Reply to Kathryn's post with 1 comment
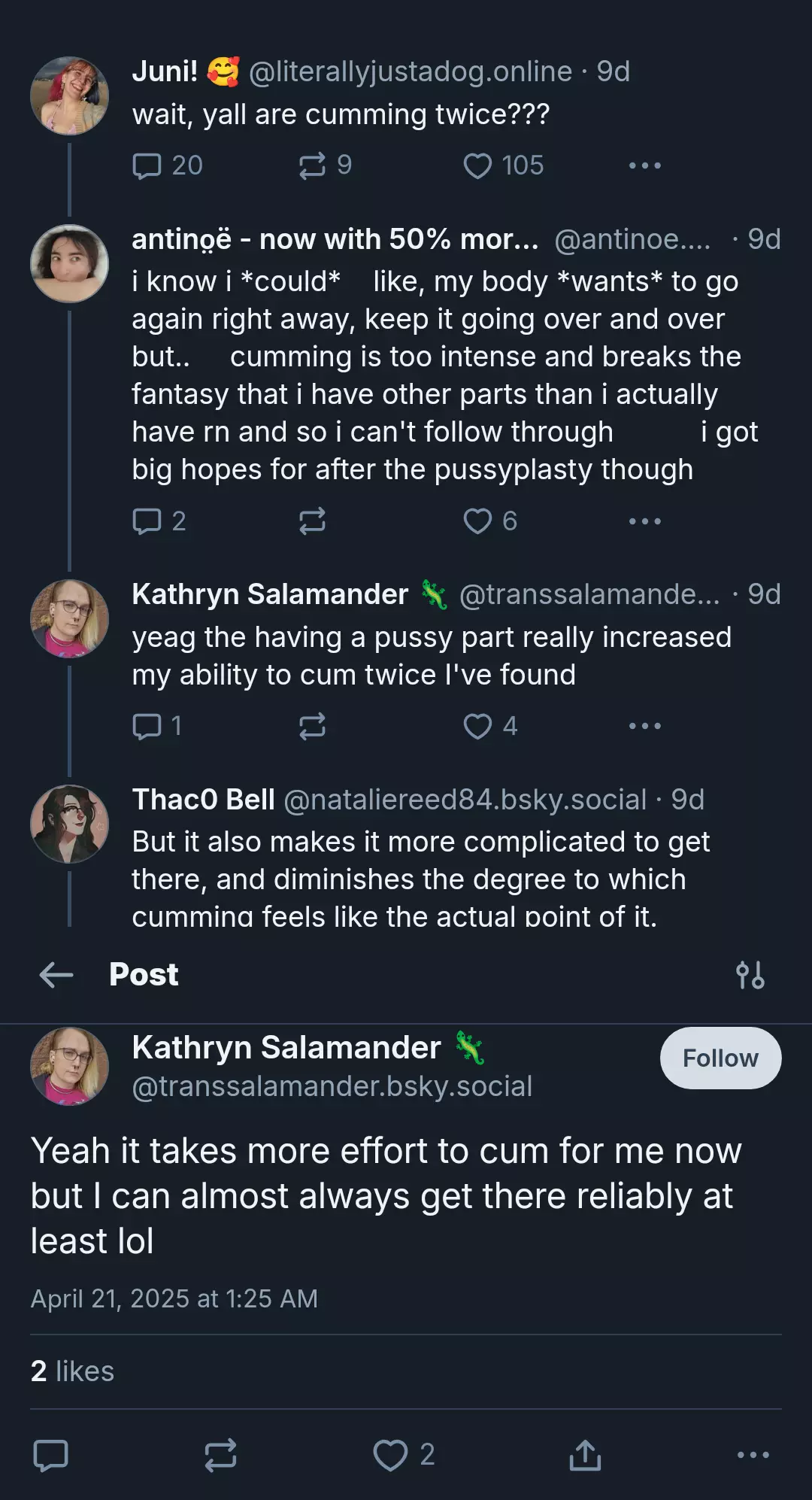Image resolution: width=812 pixels, height=1500 pixels. click(x=157, y=726)
